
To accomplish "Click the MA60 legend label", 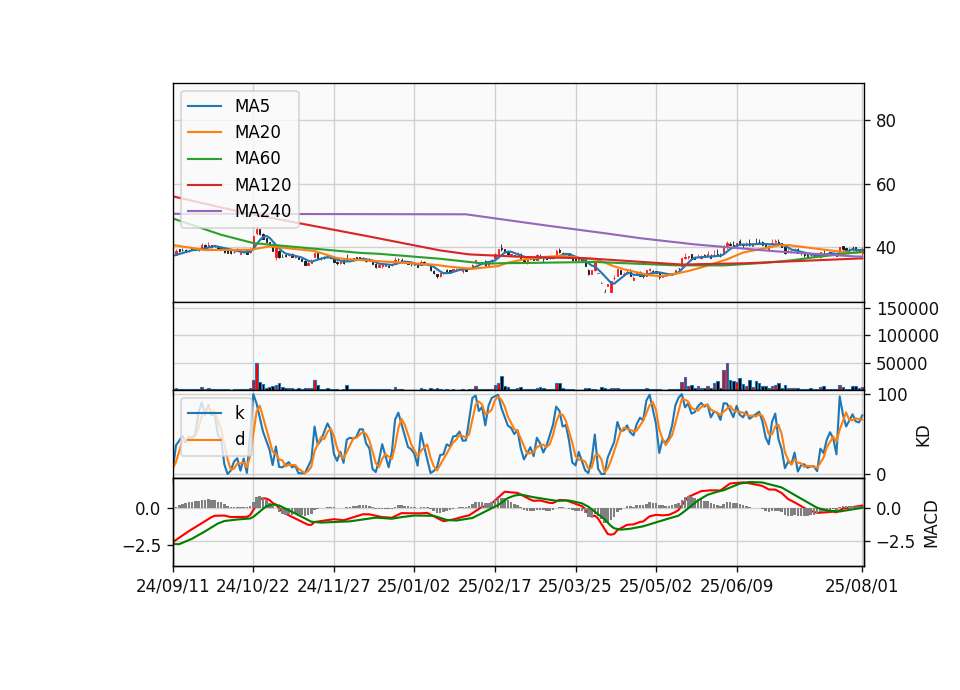I will (257, 159).
